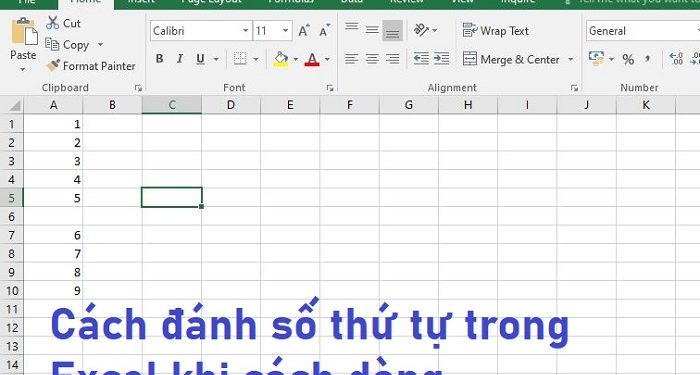Click the Paste clipboard icon

pyautogui.click(x=24, y=31)
